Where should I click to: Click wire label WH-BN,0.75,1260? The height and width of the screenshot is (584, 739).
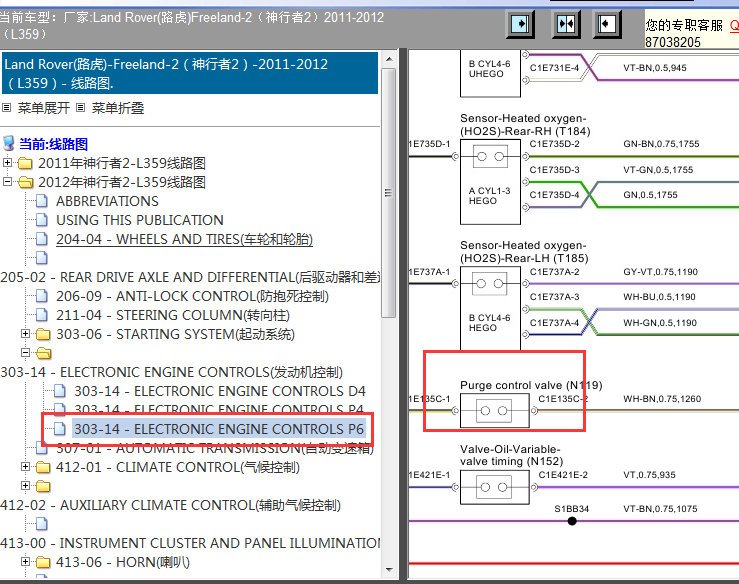(662, 399)
